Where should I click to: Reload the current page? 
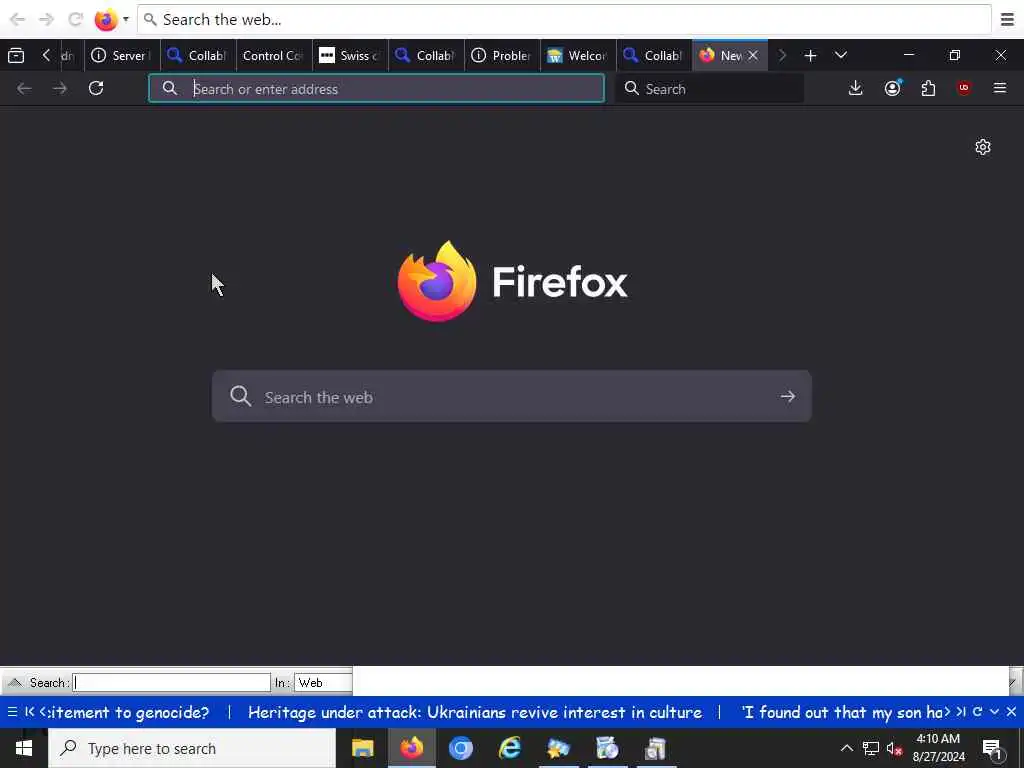96,88
